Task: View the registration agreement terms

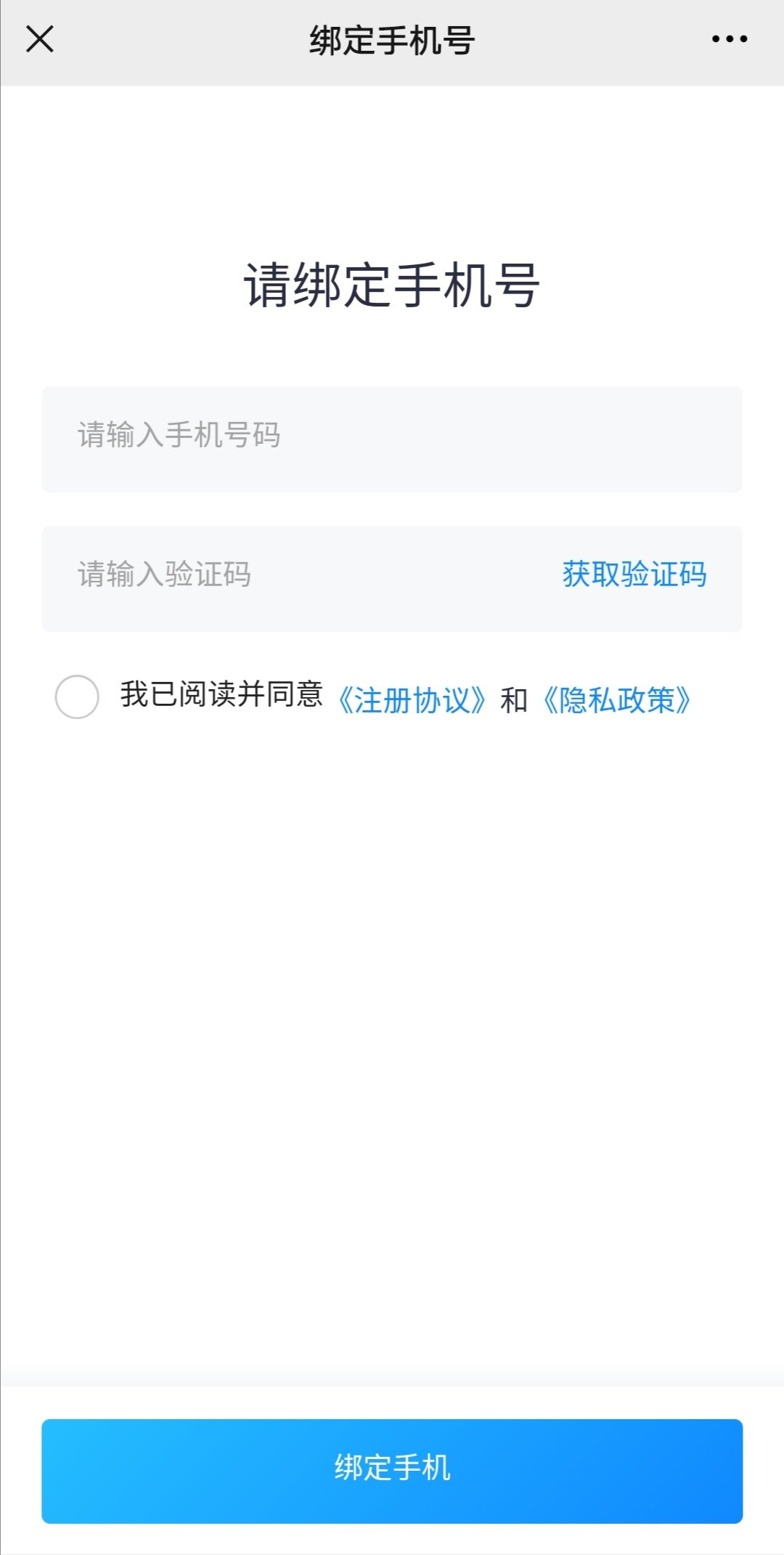Action: click(x=412, y=700)
